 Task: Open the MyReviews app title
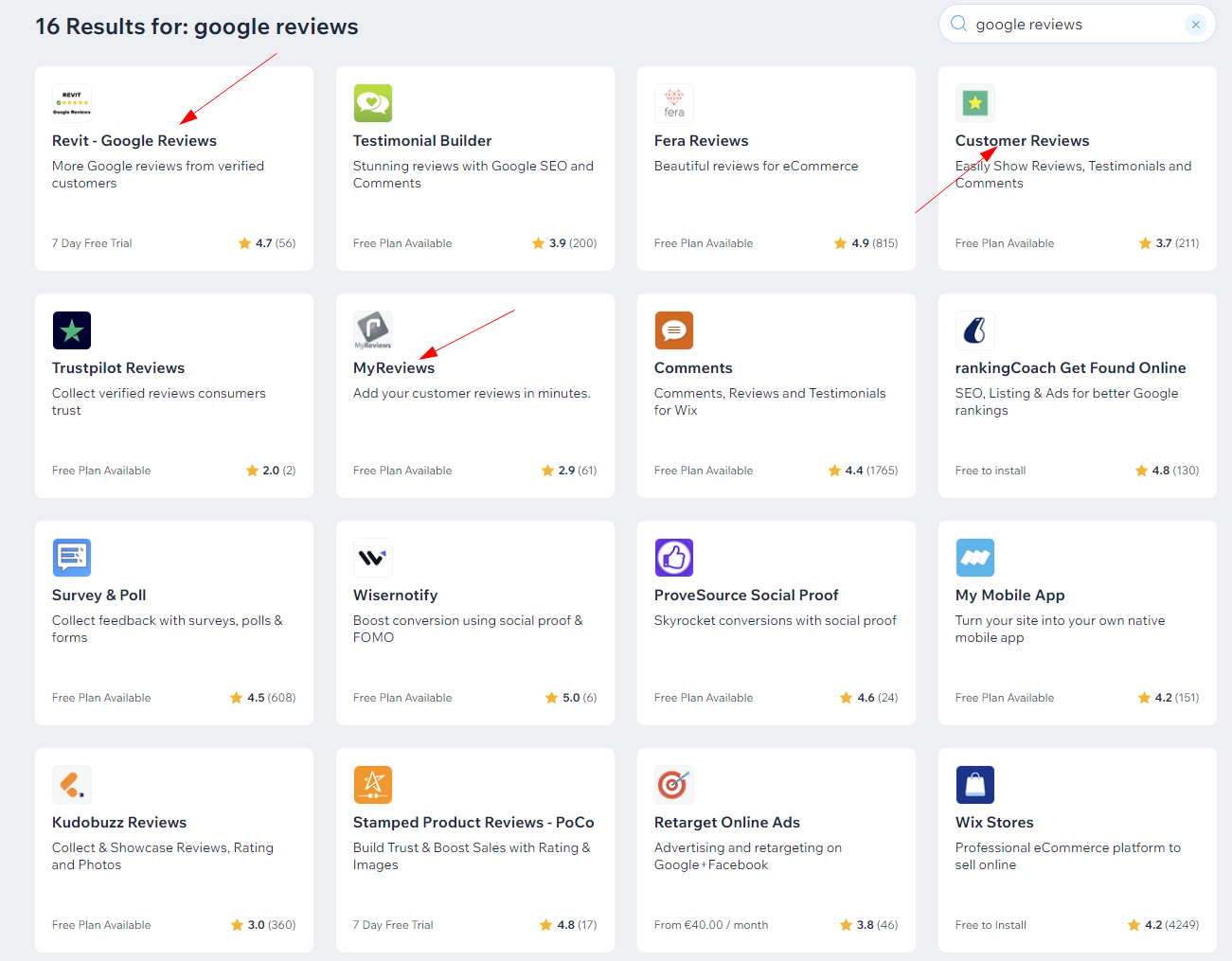(x=394, y=368)
